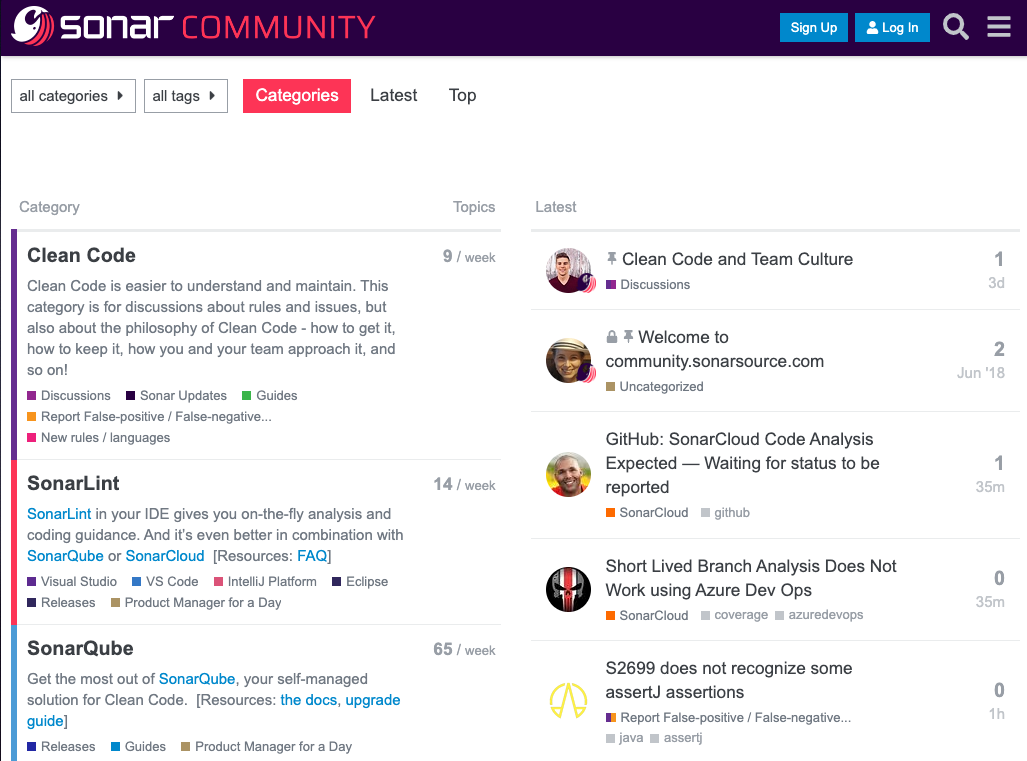Click the Sonar Community logo
1027x761 pixels.
coord(194,27)
